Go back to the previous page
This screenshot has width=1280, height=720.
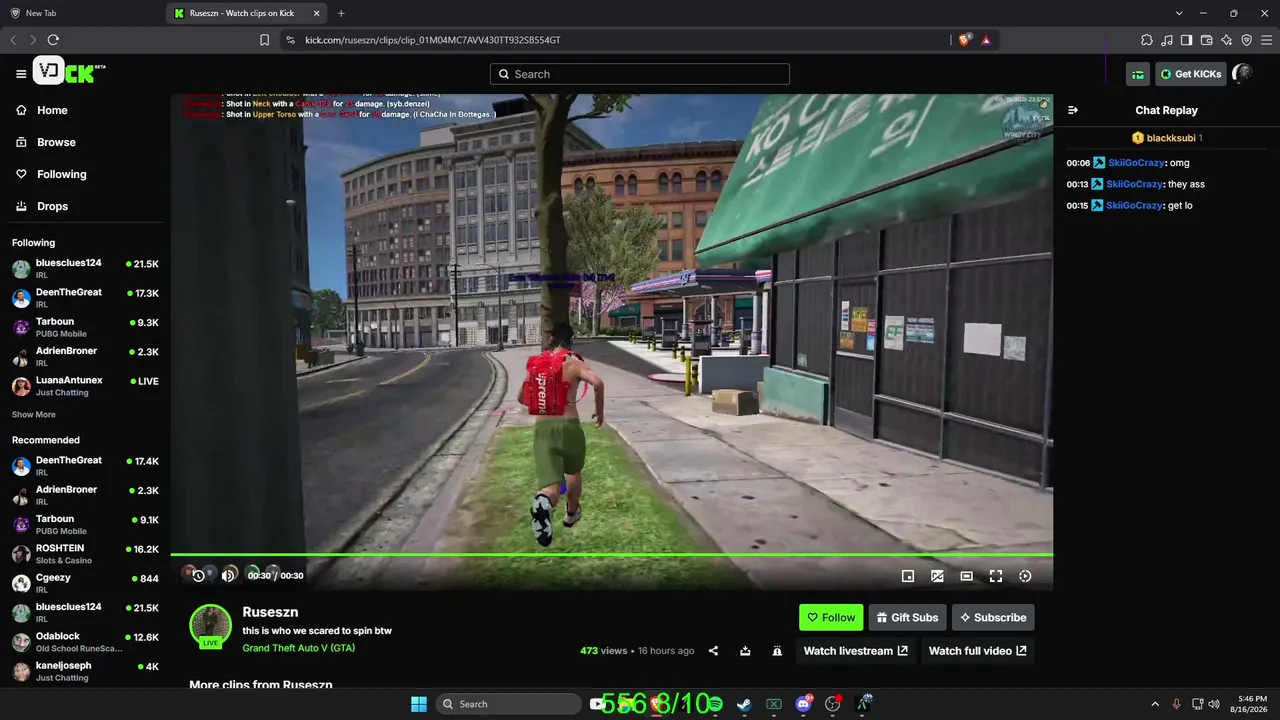[x=13, y=40]
